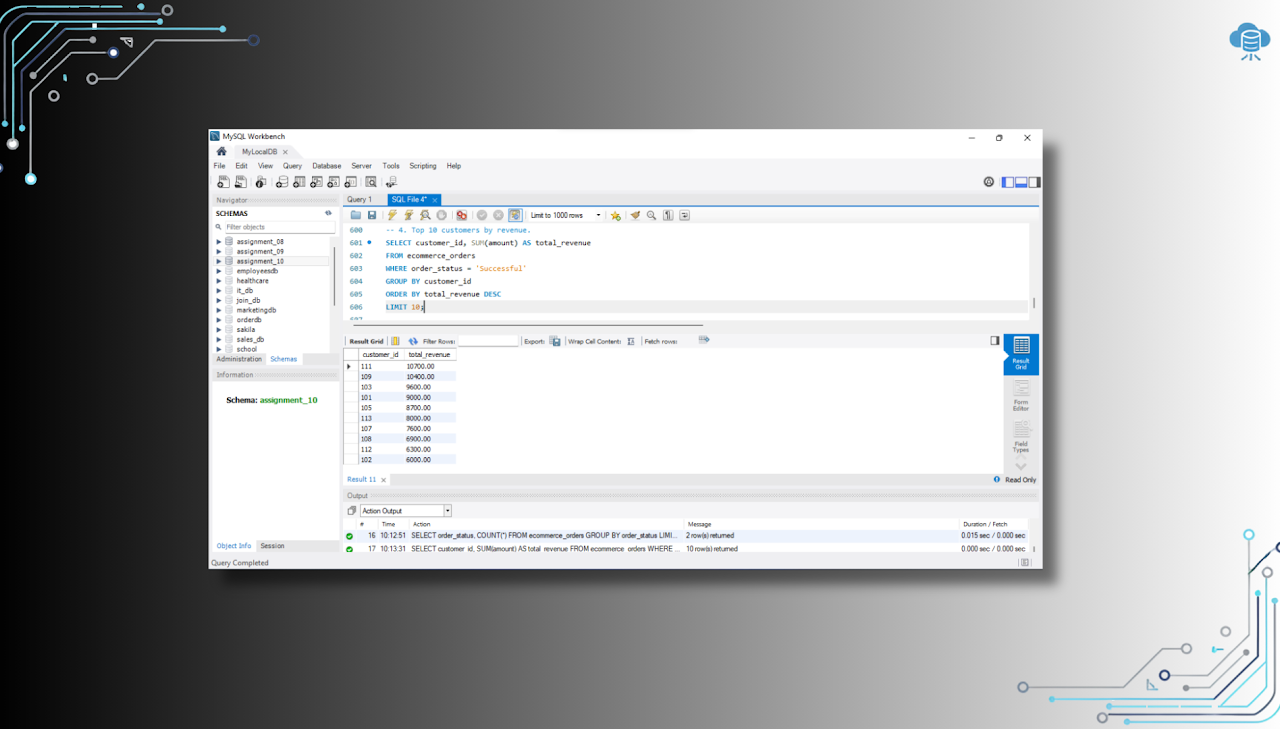Rollback transaction X icon
The image size is (1280, 729).
click(x=498, y=215)
